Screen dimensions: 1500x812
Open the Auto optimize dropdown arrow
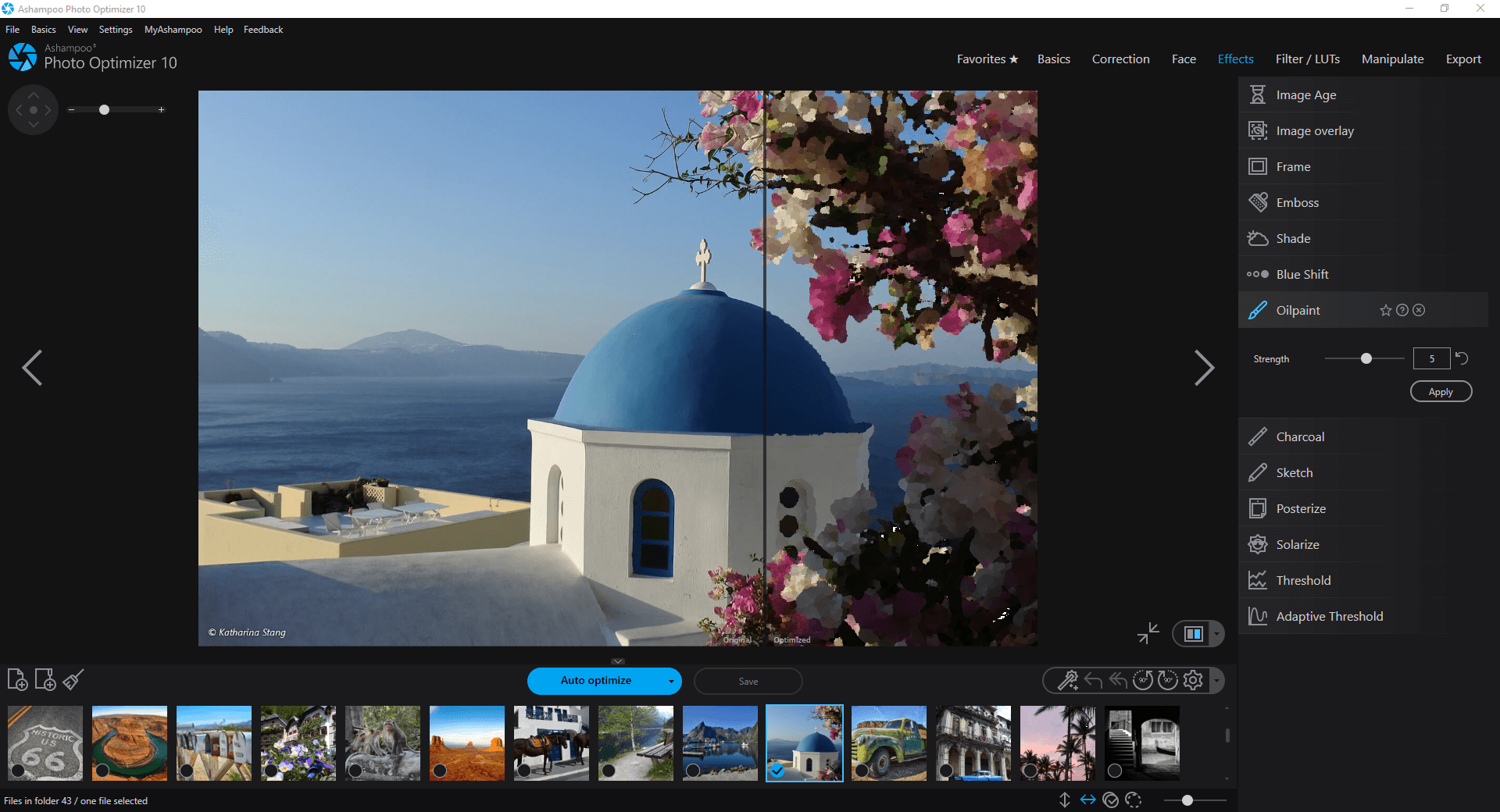671,682
